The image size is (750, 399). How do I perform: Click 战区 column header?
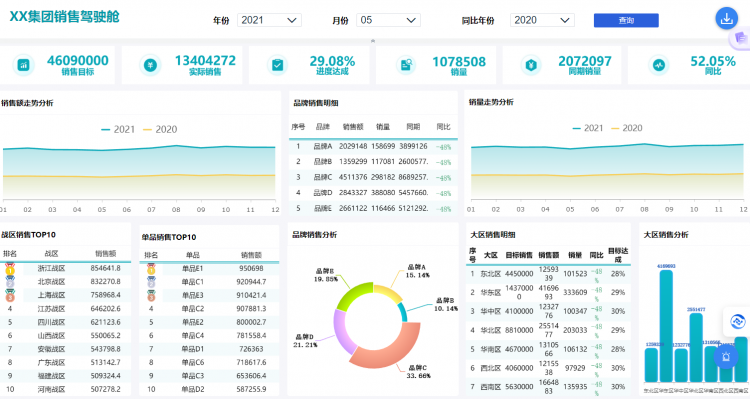(x=51, y=254)
